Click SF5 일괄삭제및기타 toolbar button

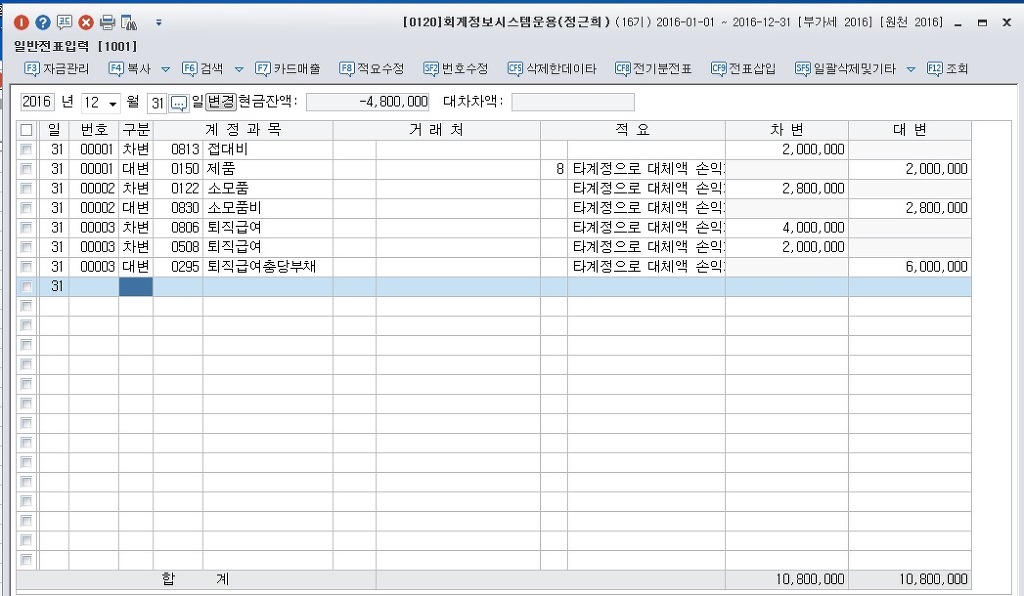[845, 69]
